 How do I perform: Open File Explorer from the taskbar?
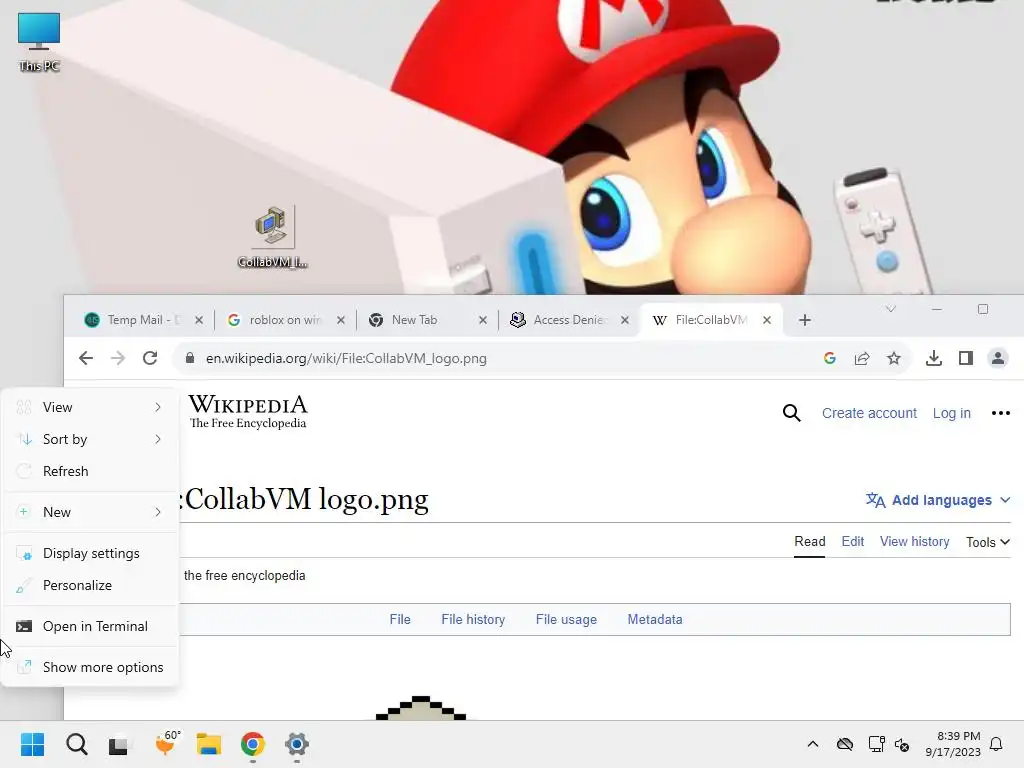(209, 744)
